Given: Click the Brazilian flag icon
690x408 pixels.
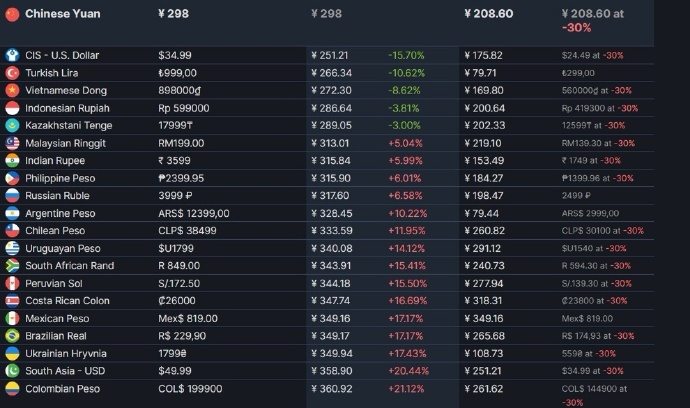Looking at the screenshot, I should (12, 335).
